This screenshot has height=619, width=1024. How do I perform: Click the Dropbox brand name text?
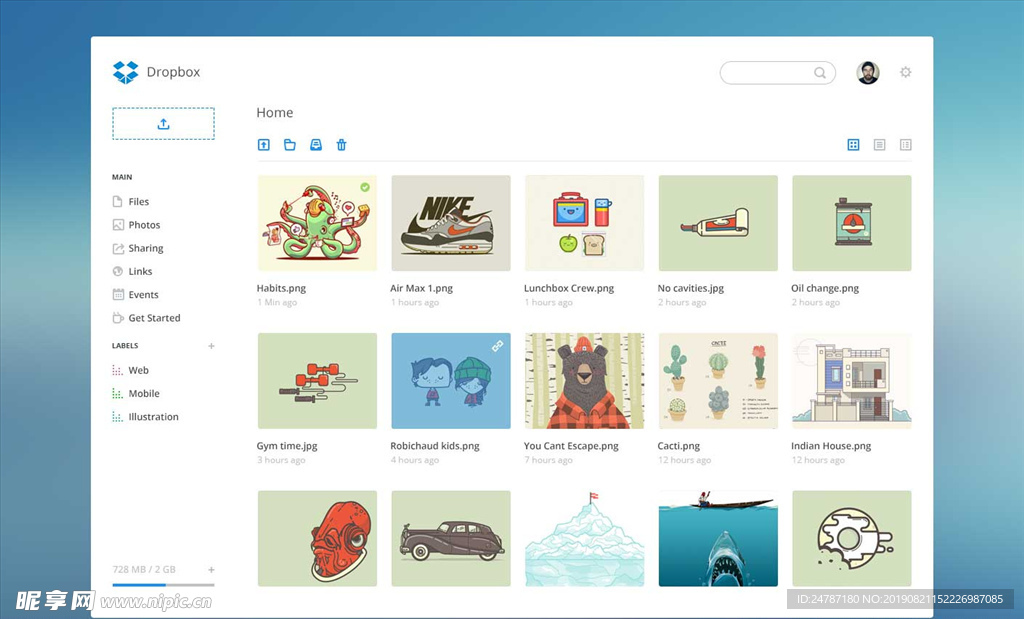point(173,72)
